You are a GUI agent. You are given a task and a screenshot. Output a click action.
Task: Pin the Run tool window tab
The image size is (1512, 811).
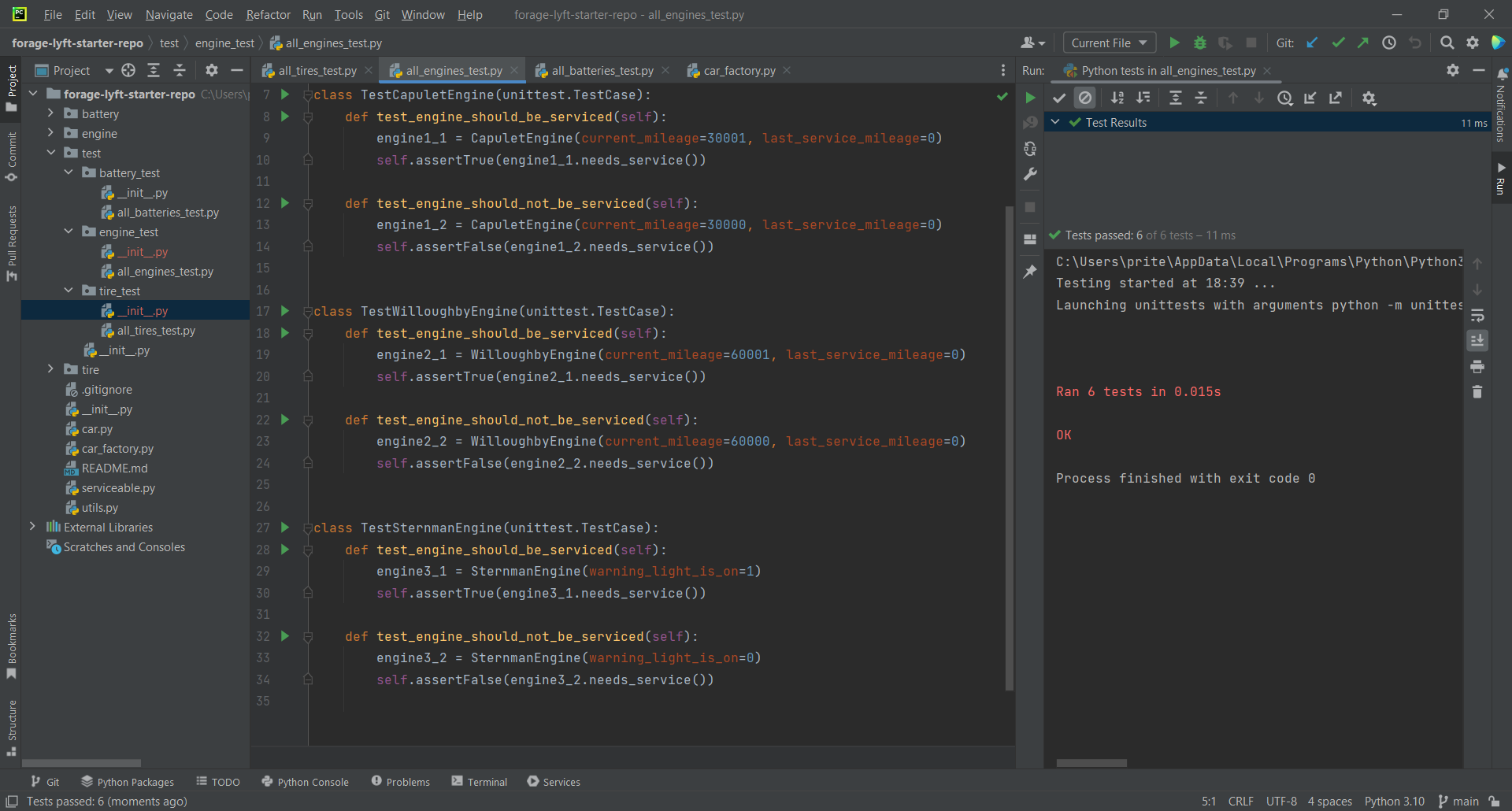[x=1030, y=272]
